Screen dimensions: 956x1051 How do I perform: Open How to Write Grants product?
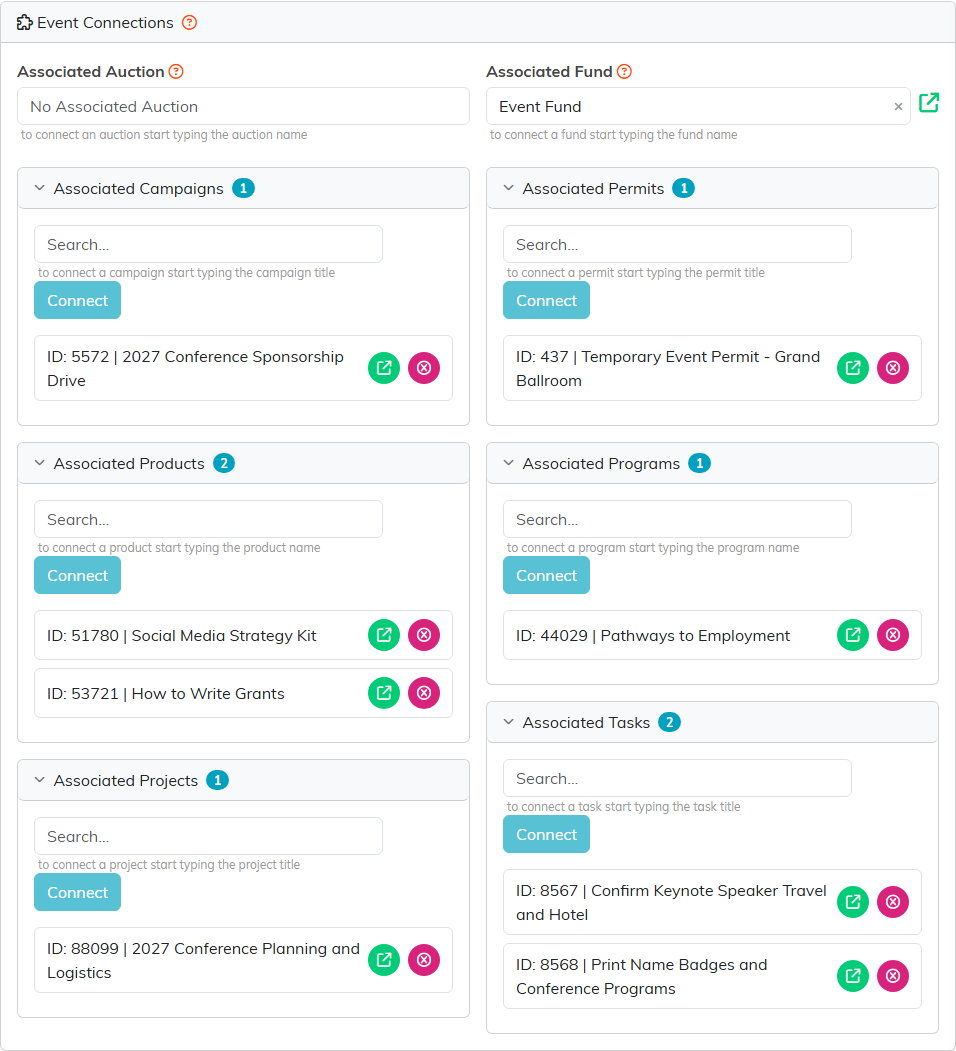[384, 693]
